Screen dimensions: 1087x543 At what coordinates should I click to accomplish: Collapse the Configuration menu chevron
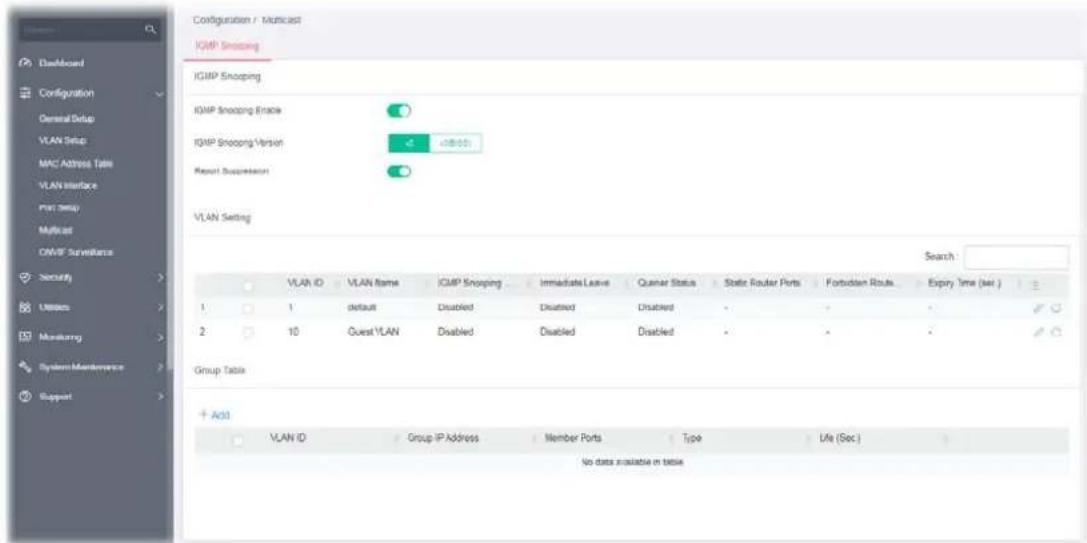pyautogui.click(x=159, y=93)
